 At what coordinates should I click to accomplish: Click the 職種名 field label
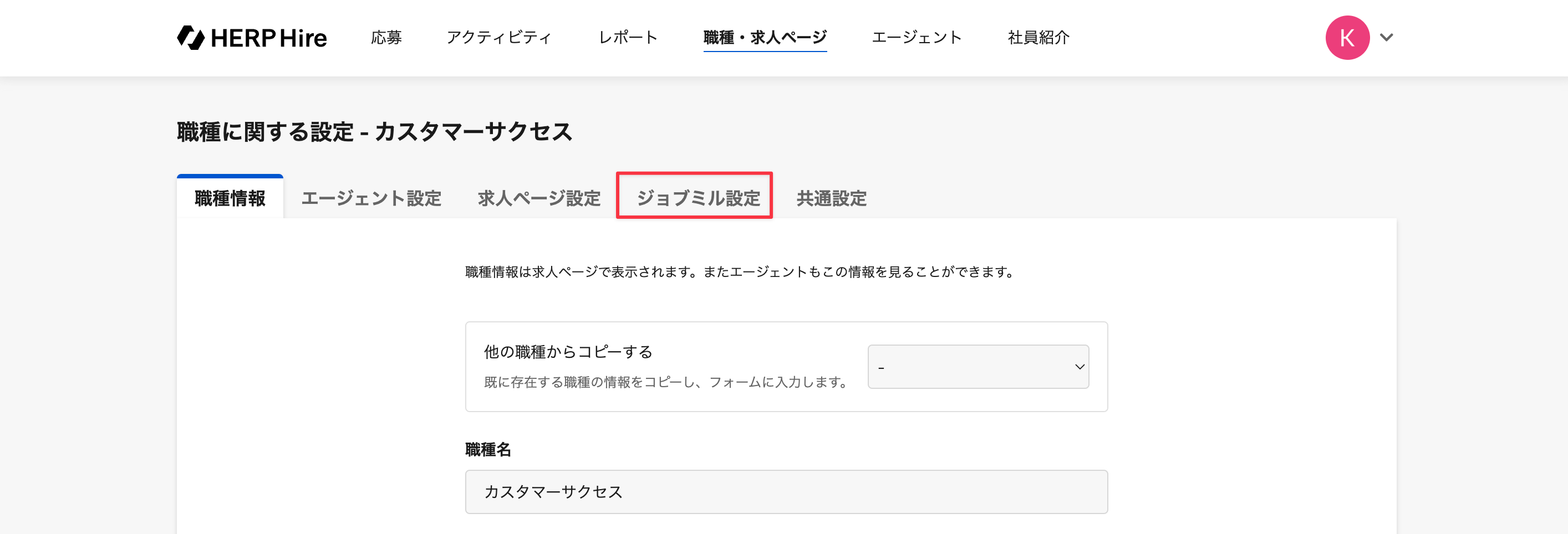[x=487, y=449]
